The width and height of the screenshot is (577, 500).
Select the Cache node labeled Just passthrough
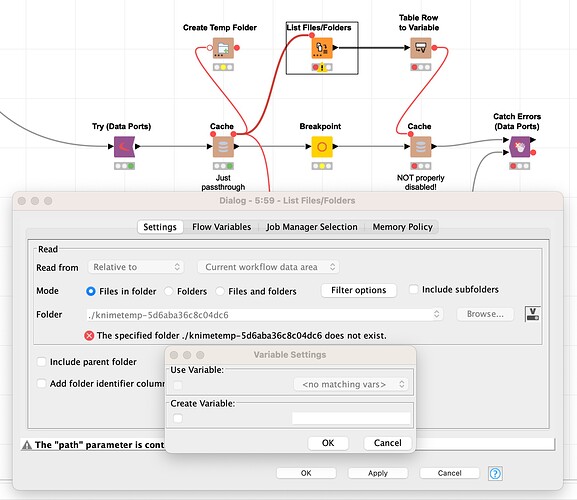tap(223, 146)
